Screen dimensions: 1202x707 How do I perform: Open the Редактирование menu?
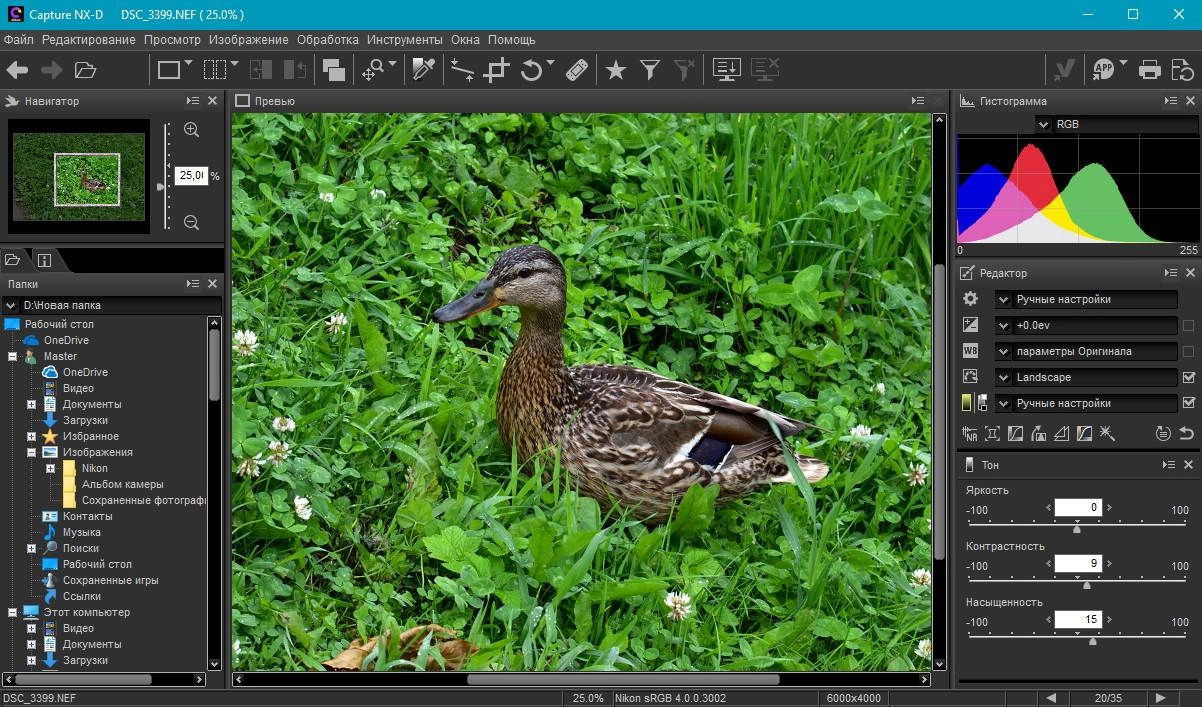pos(89,40)
